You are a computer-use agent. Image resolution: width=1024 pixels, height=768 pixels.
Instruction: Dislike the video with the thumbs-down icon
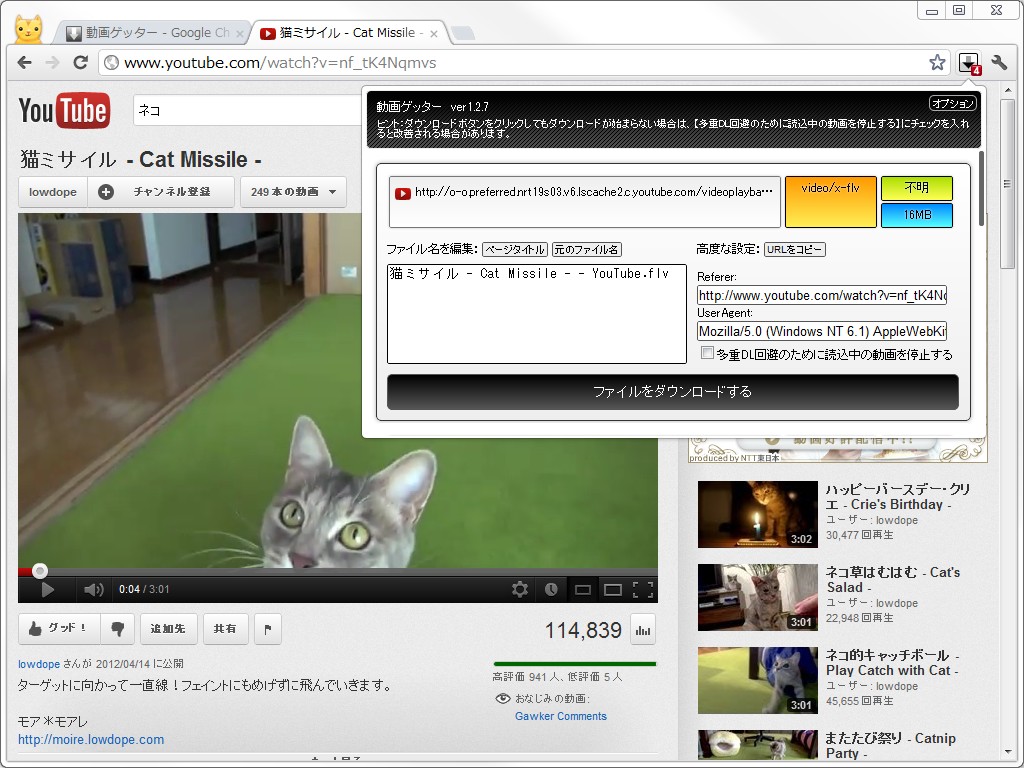pyautogui.click(x=119, y=628)
